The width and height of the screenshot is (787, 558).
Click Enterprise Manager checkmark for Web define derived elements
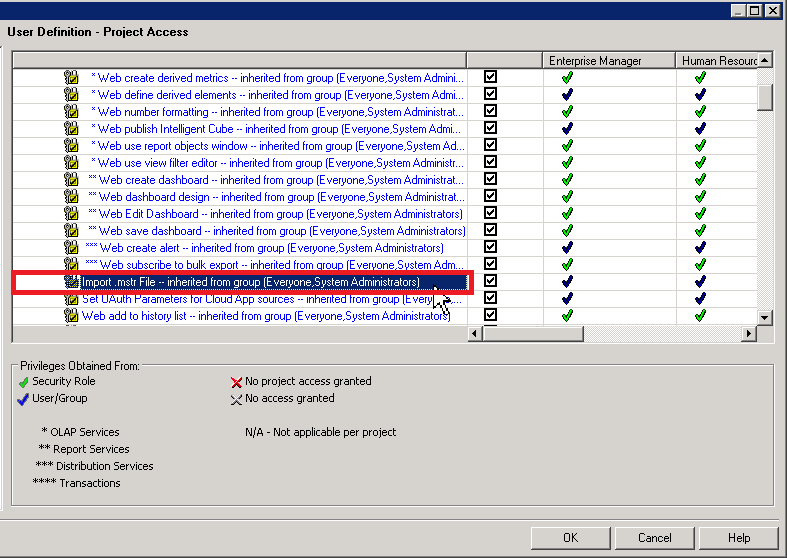coord(567,94)
